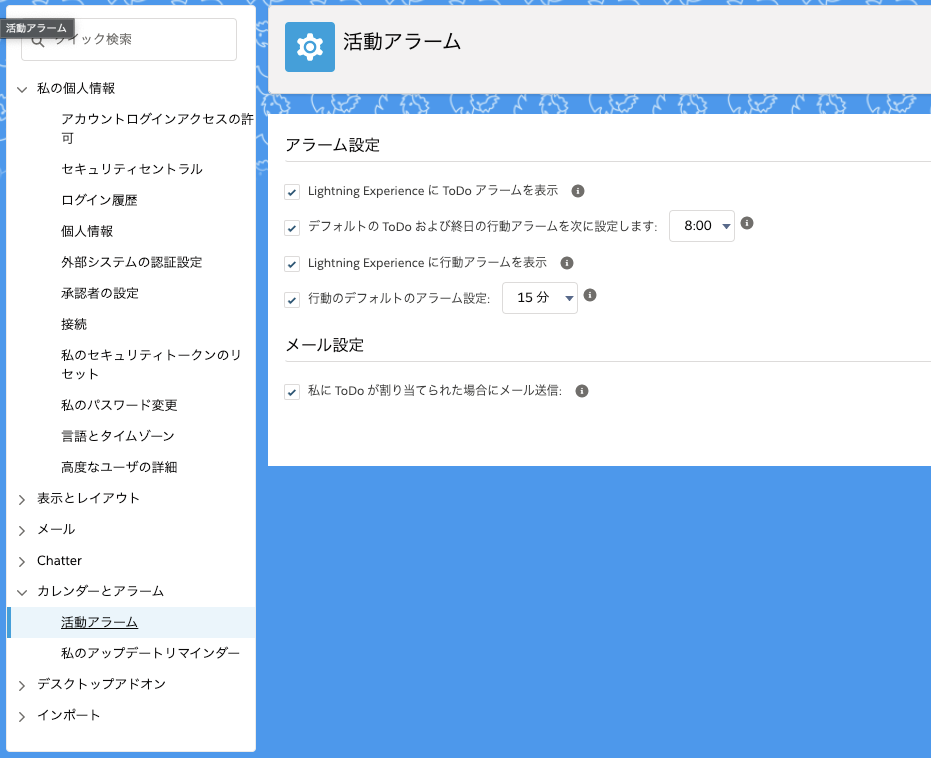Image resolution: width=931 pixels, height=758 pixels.
Task: Expand the デスクトップアドオン section
Action: (x=22, y=686)
